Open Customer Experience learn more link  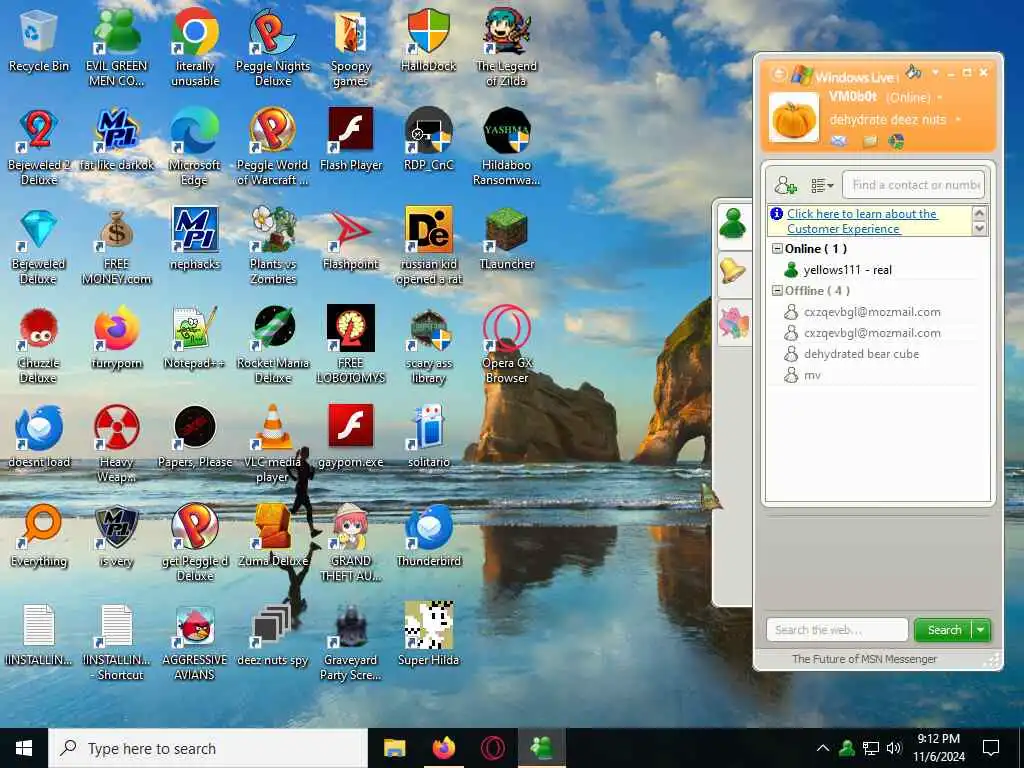pyautogui.click(x=862, y=221)
